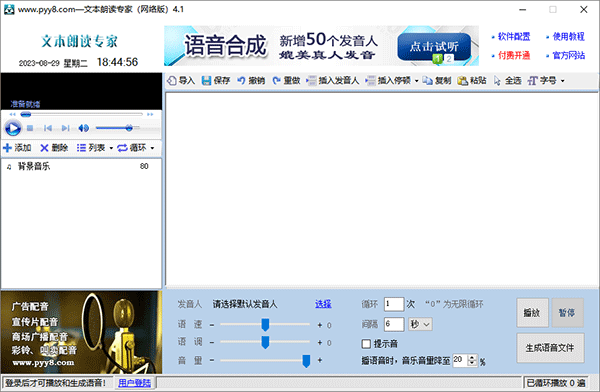The height and width of the screenshot is (392, 600).
Task: Select all text with 全选
Action: pyautogui.click(x=507, y=80)
